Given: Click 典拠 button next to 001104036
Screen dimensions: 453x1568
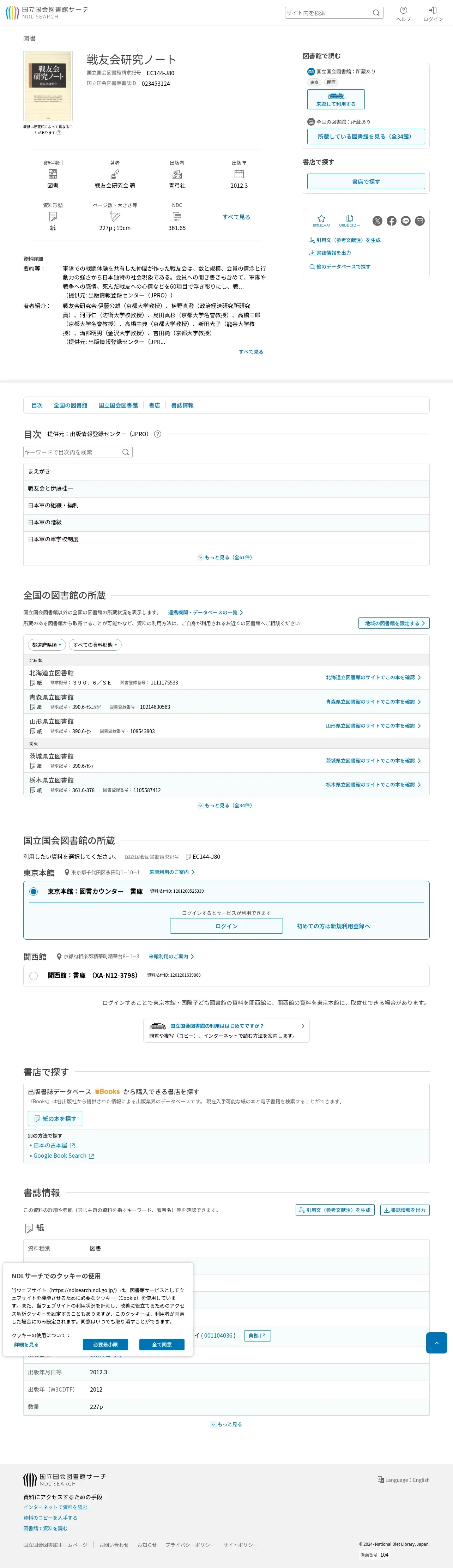Looking at the screenshot, I should tap(258, 1335).
